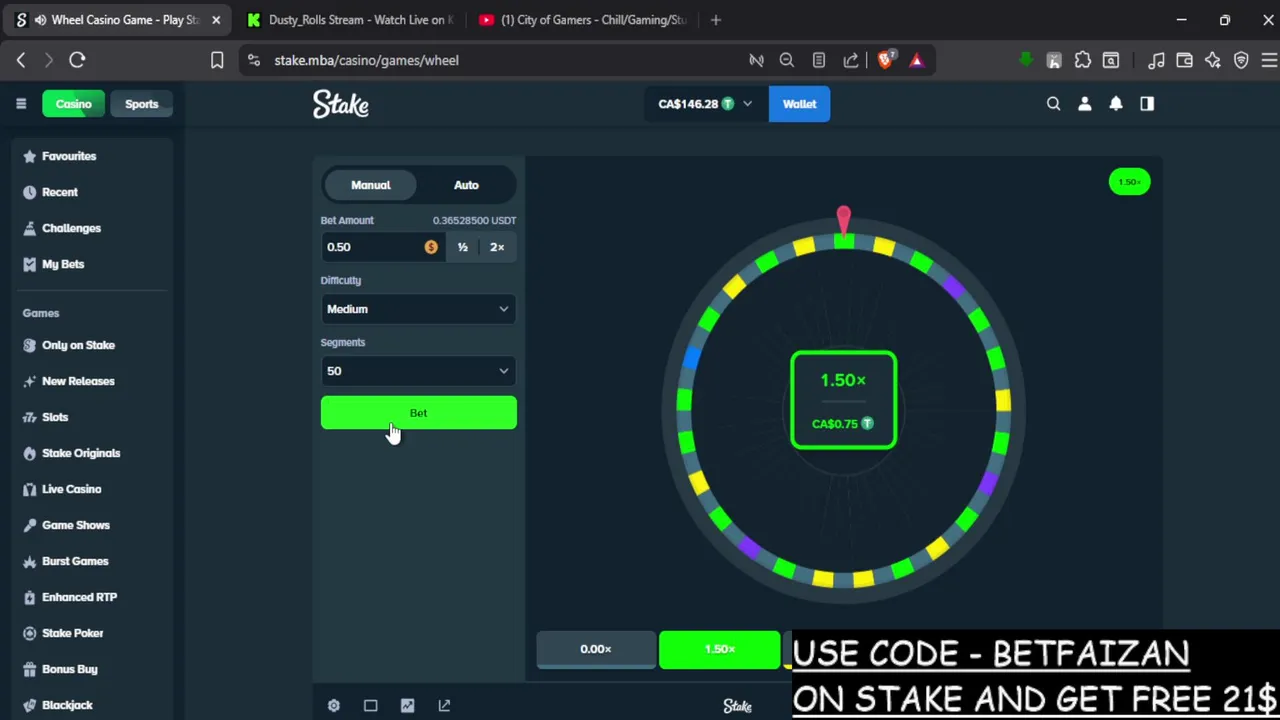Open Burst Games link in sidebar
This screenshot has width=1280, height=720.
coord(75,561)
